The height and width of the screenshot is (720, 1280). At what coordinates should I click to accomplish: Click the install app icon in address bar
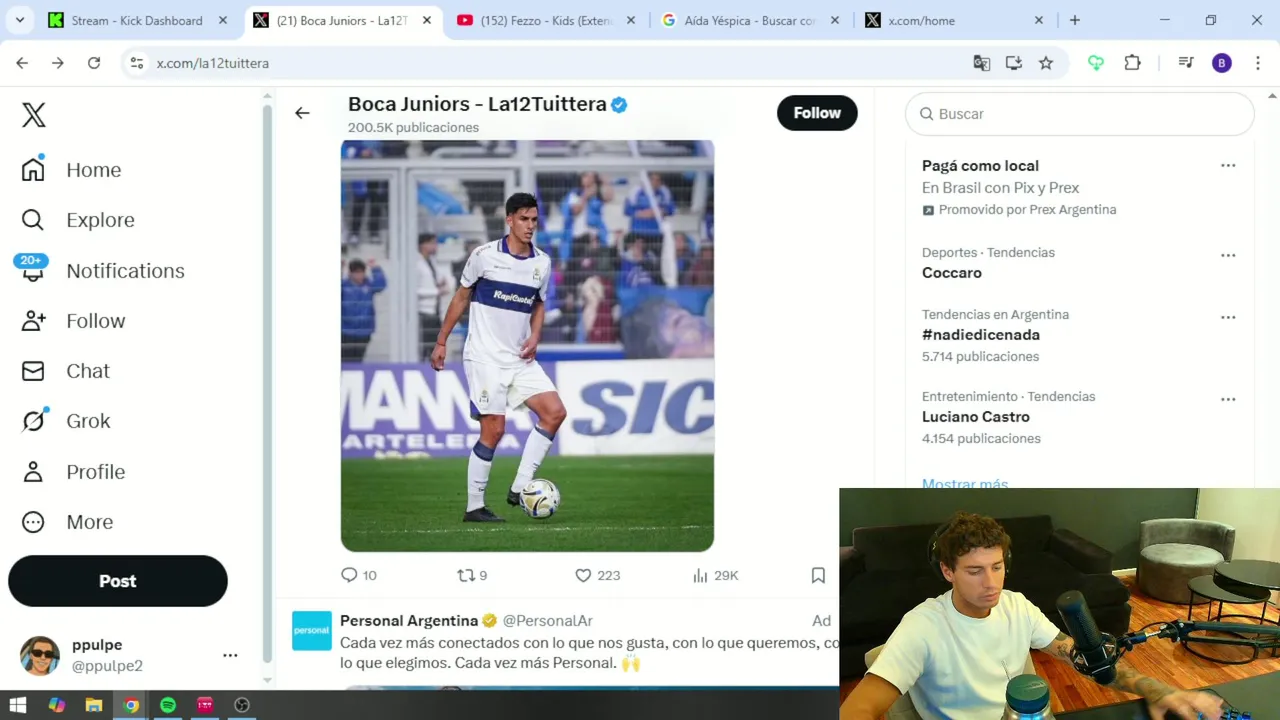pos(1014,63)
